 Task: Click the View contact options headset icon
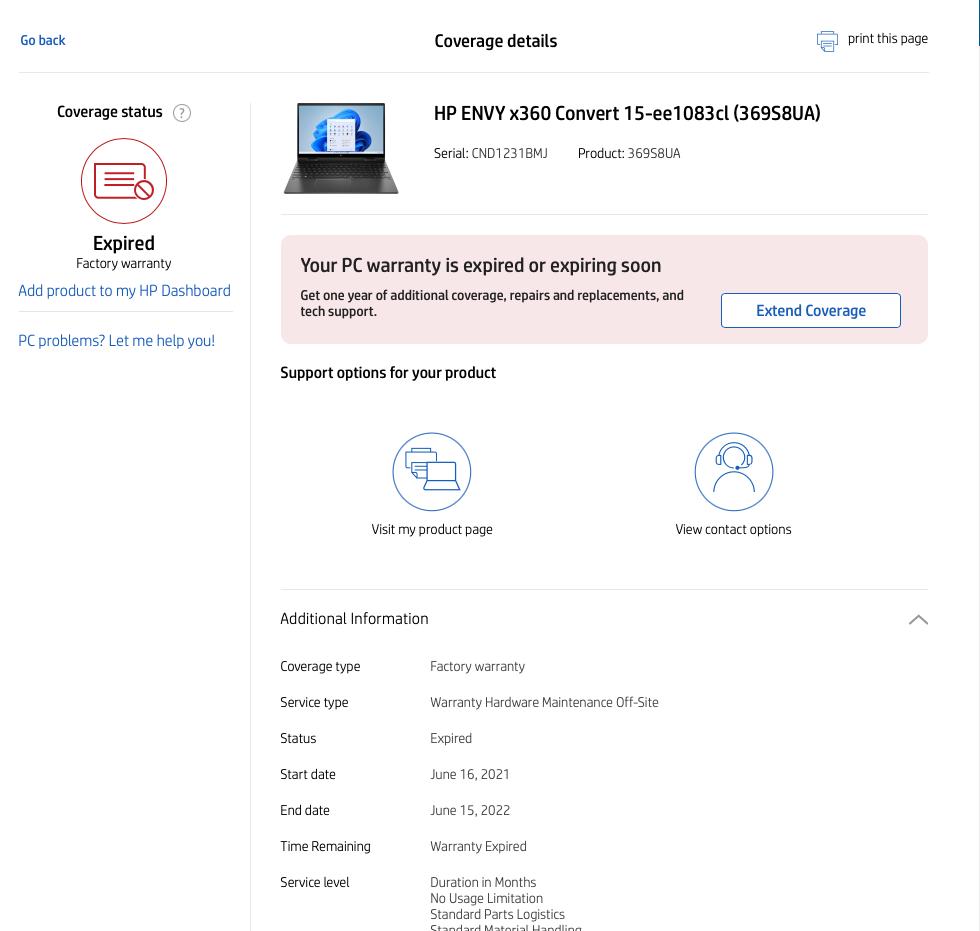734,472
